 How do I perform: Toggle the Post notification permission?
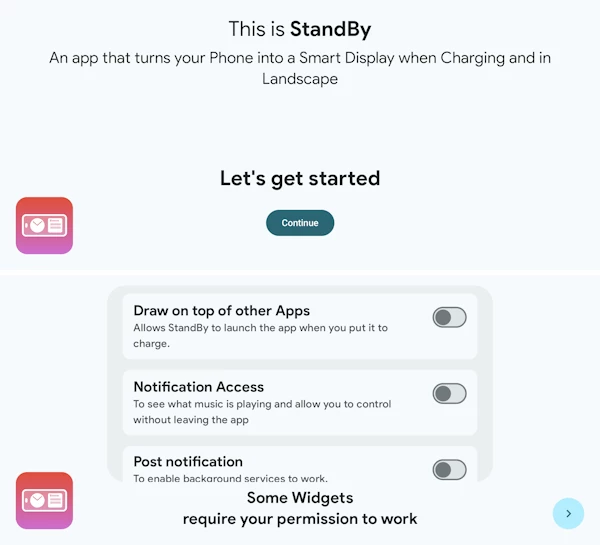(x=449, y=469)
